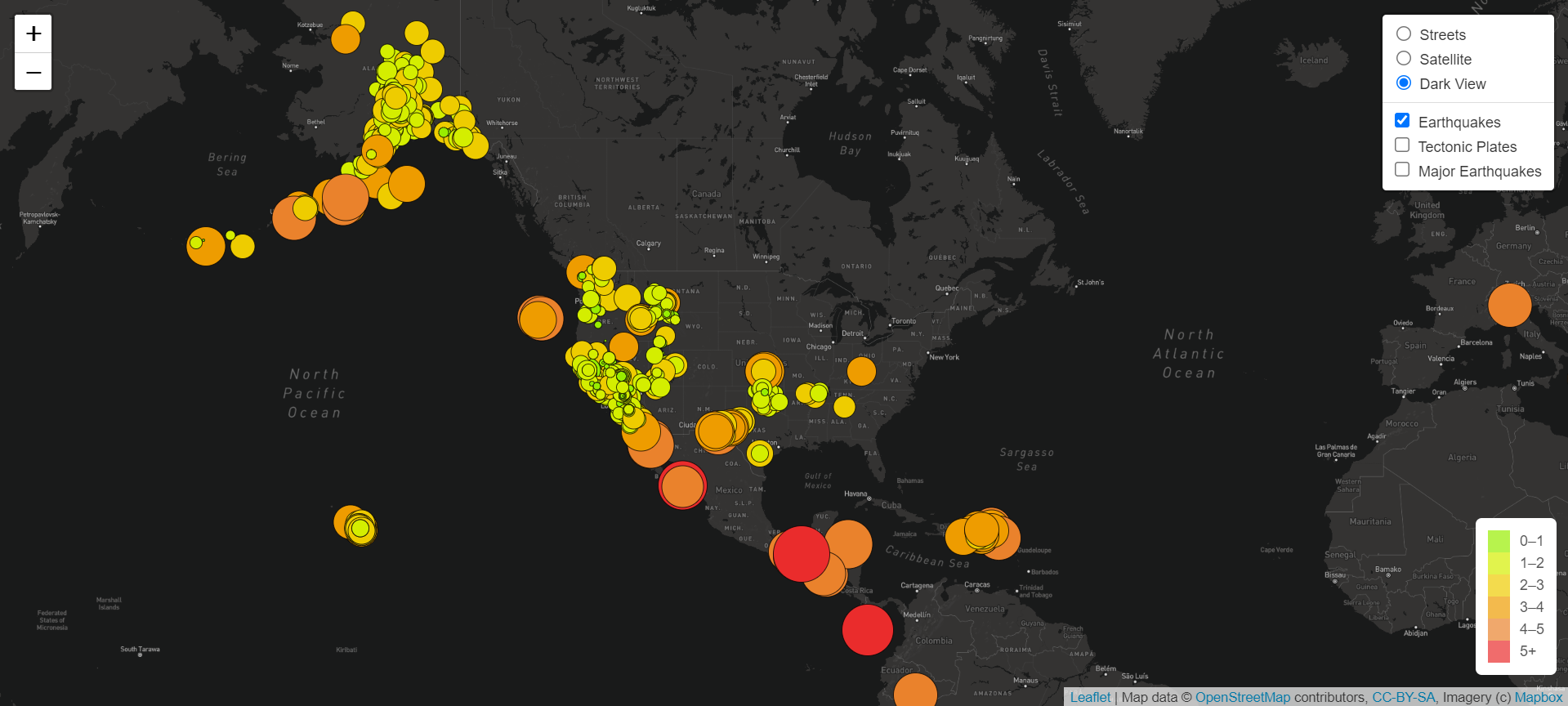The width and height of the screenshot is (1568, 706).
Task: Select the Streets base map
Action: 1403,34
